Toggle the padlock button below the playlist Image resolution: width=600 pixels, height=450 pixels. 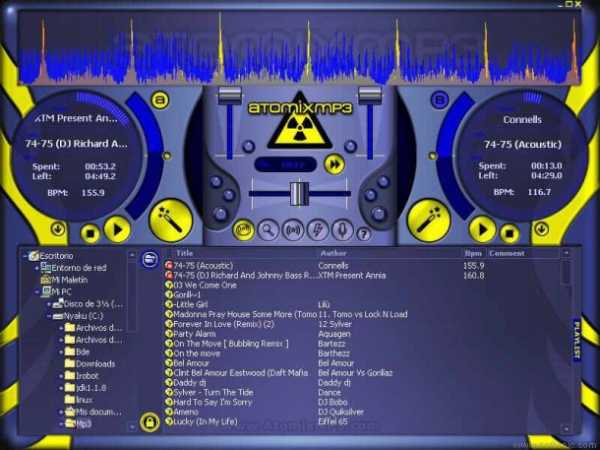[x=150, y=422]
